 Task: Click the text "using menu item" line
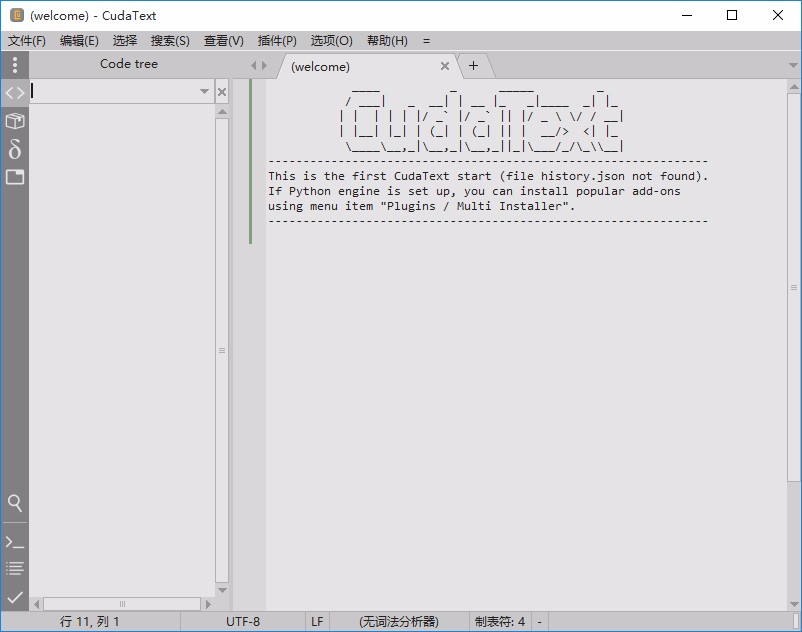[x=421, y=206]
